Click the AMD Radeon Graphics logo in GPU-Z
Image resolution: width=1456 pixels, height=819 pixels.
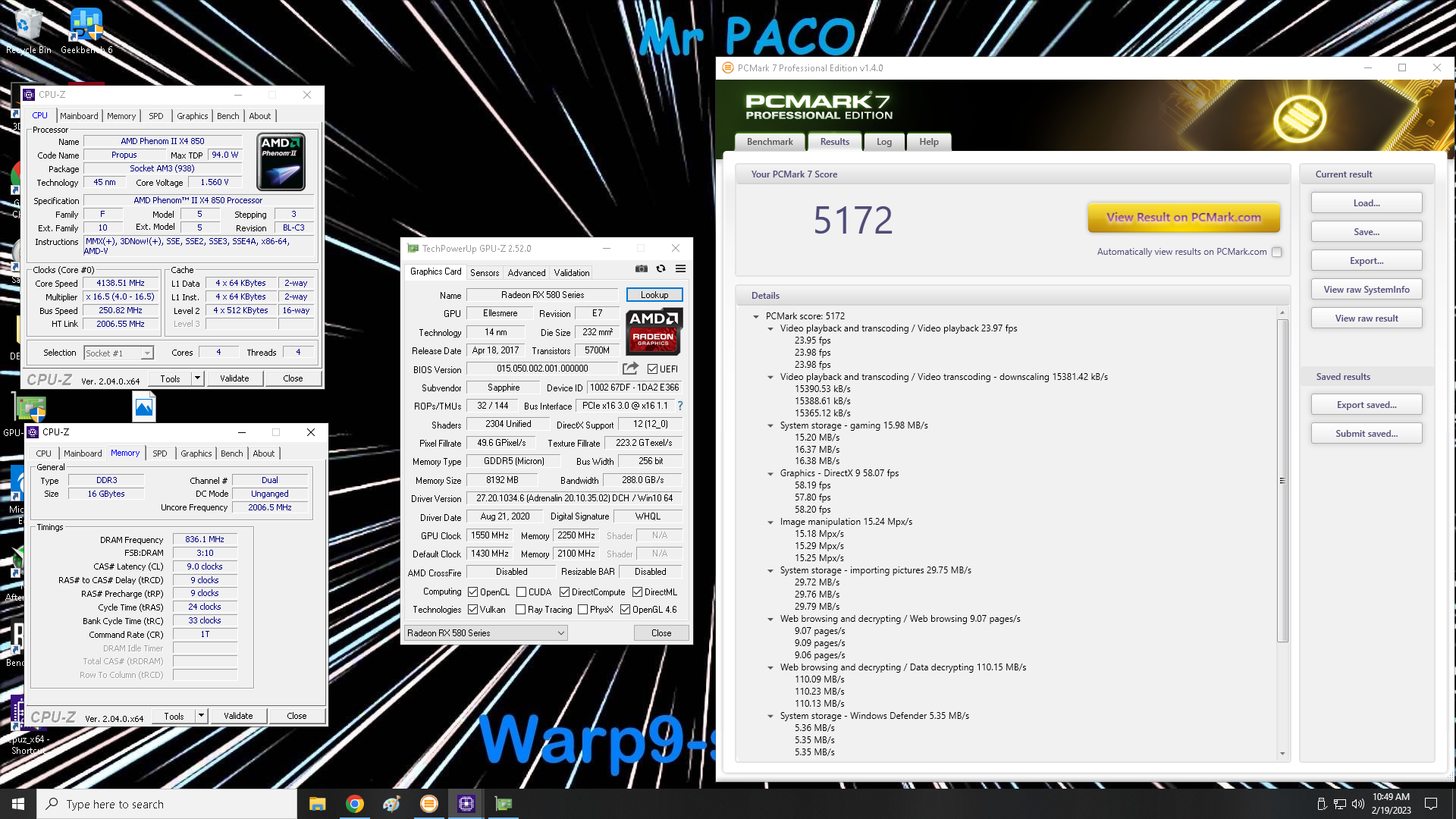click(x=654, y=331)
